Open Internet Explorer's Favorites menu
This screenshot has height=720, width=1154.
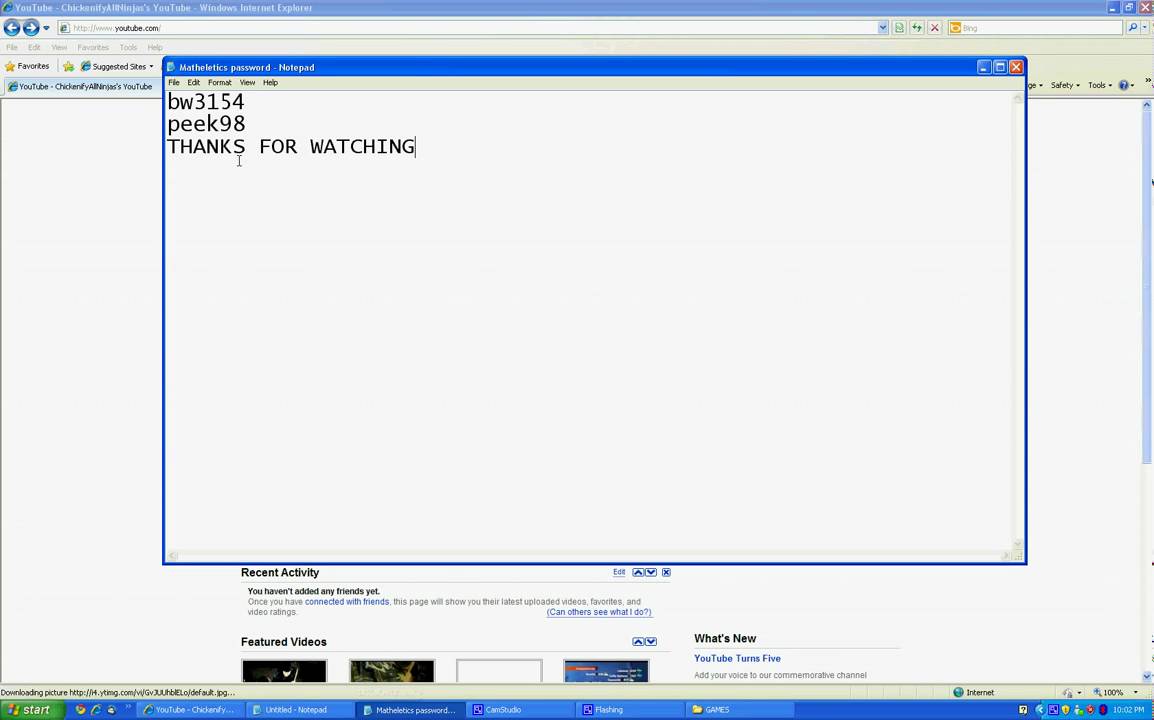(93, 47)
